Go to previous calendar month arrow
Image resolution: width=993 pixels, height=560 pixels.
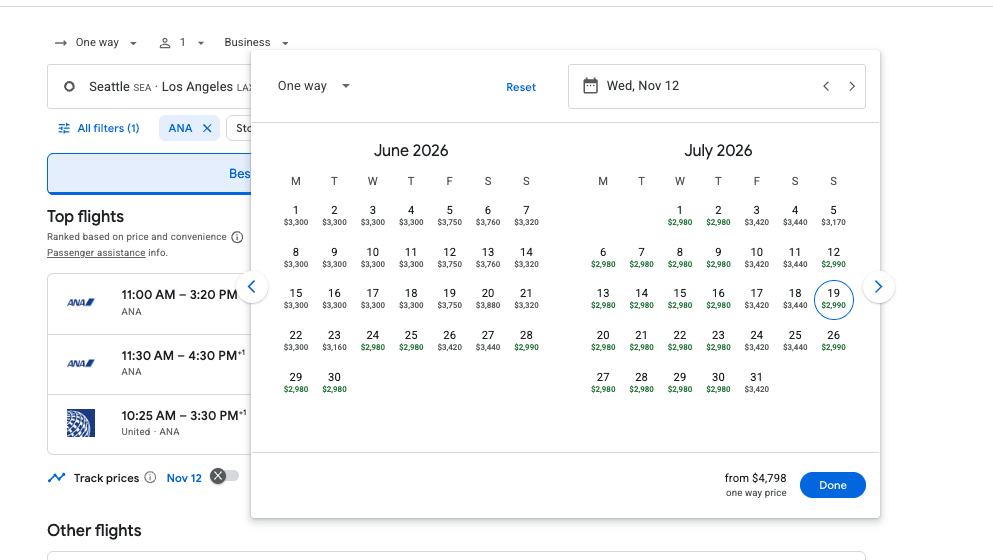252,287
